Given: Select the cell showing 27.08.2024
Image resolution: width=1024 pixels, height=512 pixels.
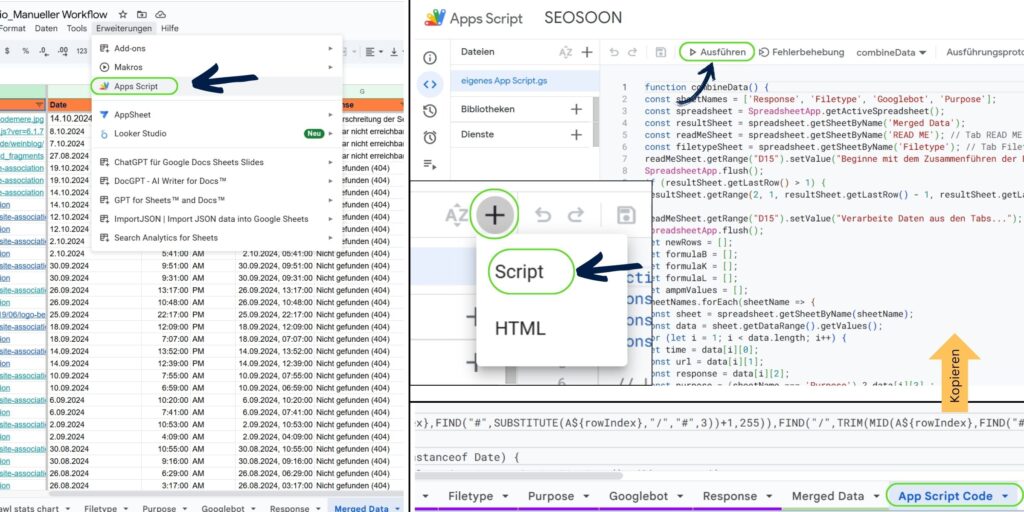Looking at the screenshot, I should 68,156.
